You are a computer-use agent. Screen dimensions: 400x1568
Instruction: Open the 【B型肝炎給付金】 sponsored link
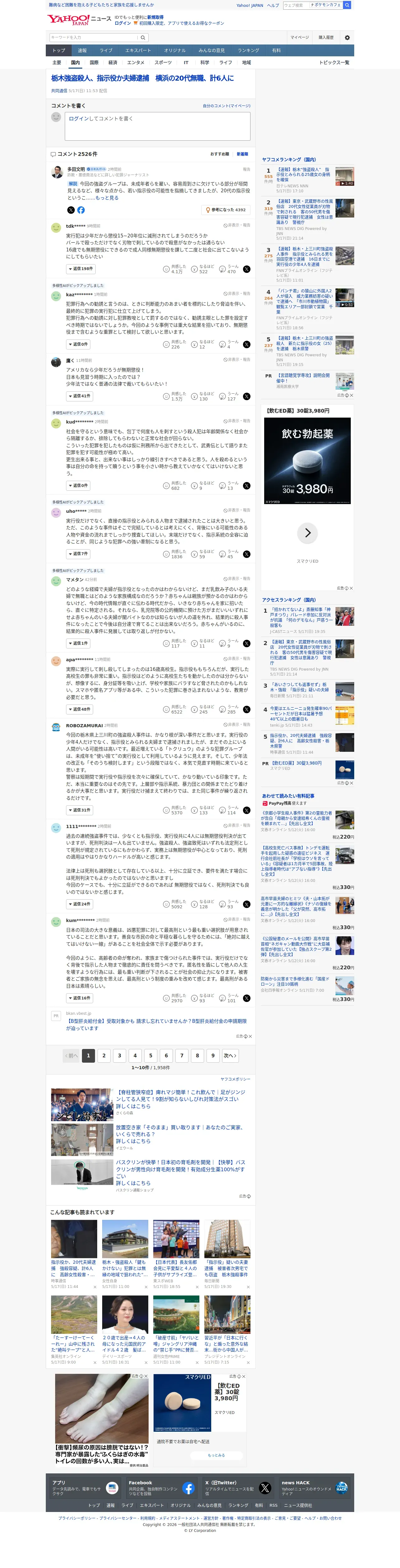(157, 1024)
